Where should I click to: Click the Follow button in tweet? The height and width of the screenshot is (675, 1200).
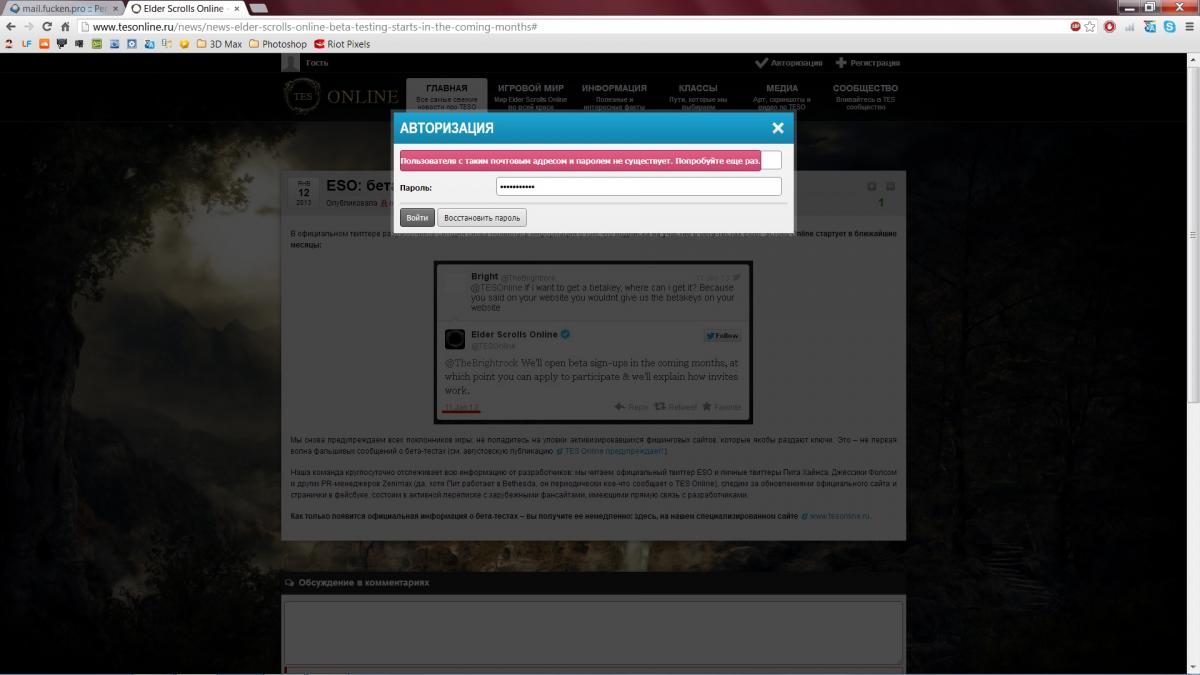pos(722,336)
